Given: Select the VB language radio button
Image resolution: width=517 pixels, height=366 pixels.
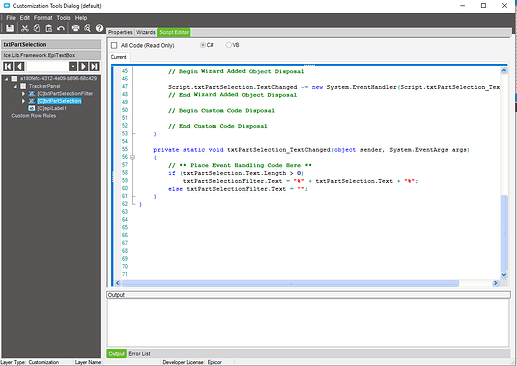Looking at the screenshot, I should (228, 45).
